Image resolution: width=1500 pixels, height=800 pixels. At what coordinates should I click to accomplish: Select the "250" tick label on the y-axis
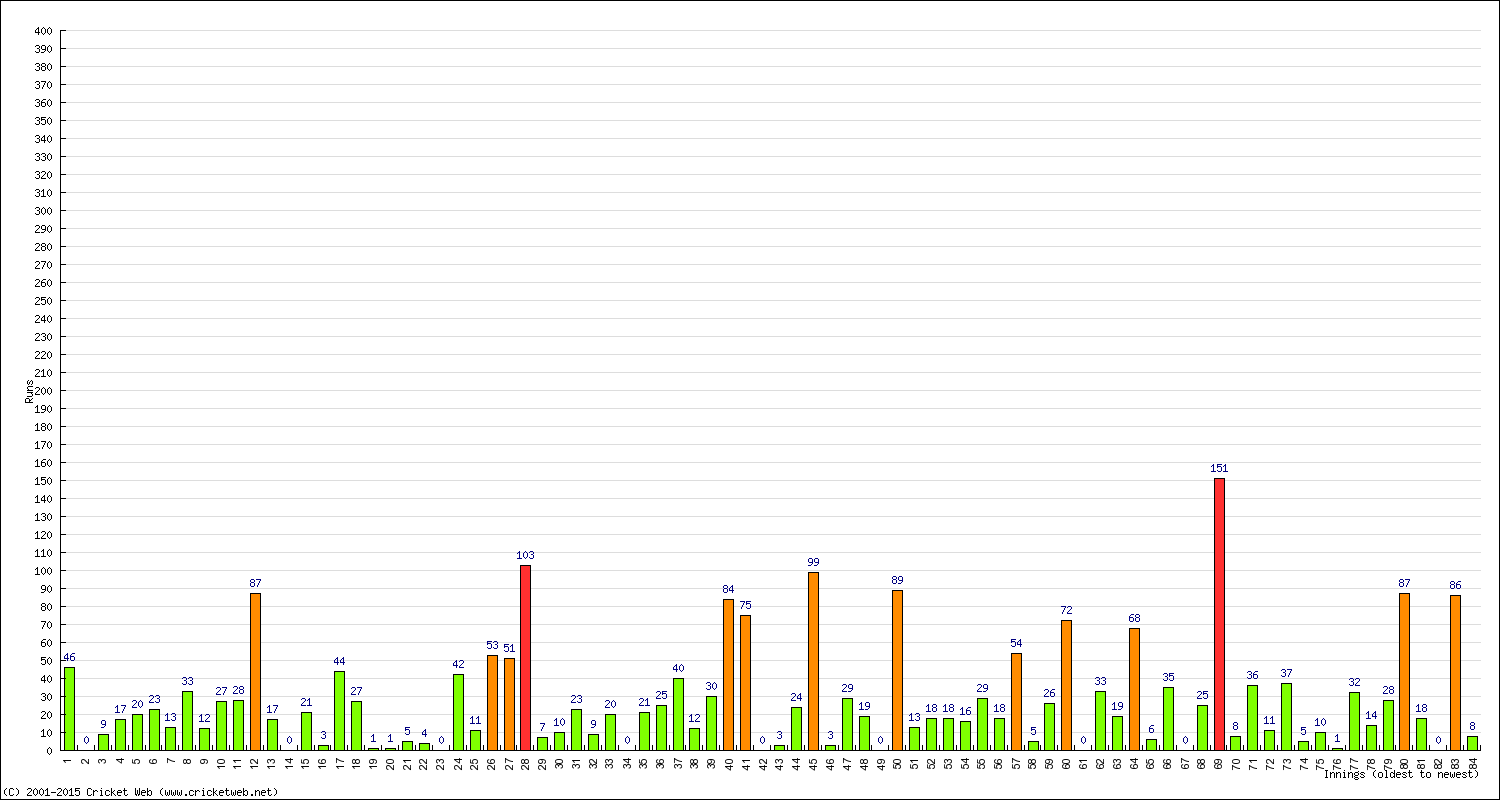coord(43,301)
